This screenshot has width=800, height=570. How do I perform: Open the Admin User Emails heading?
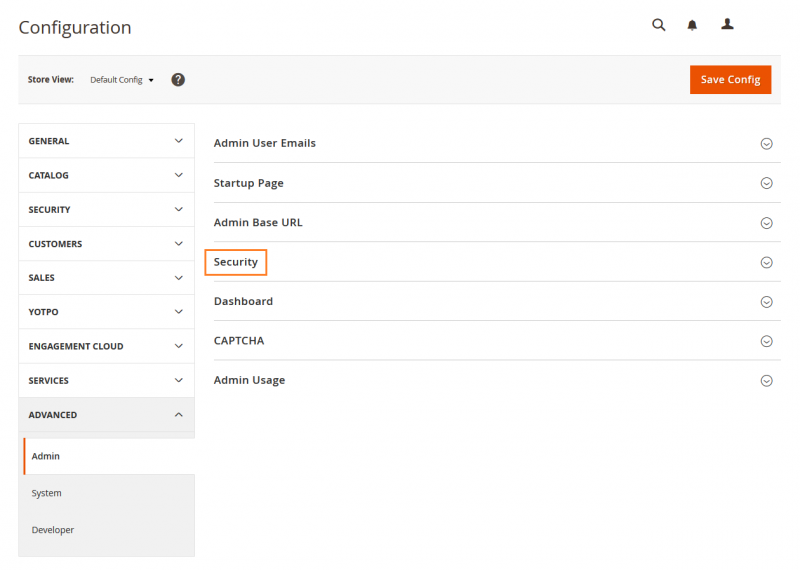click(x=265, y=143)
